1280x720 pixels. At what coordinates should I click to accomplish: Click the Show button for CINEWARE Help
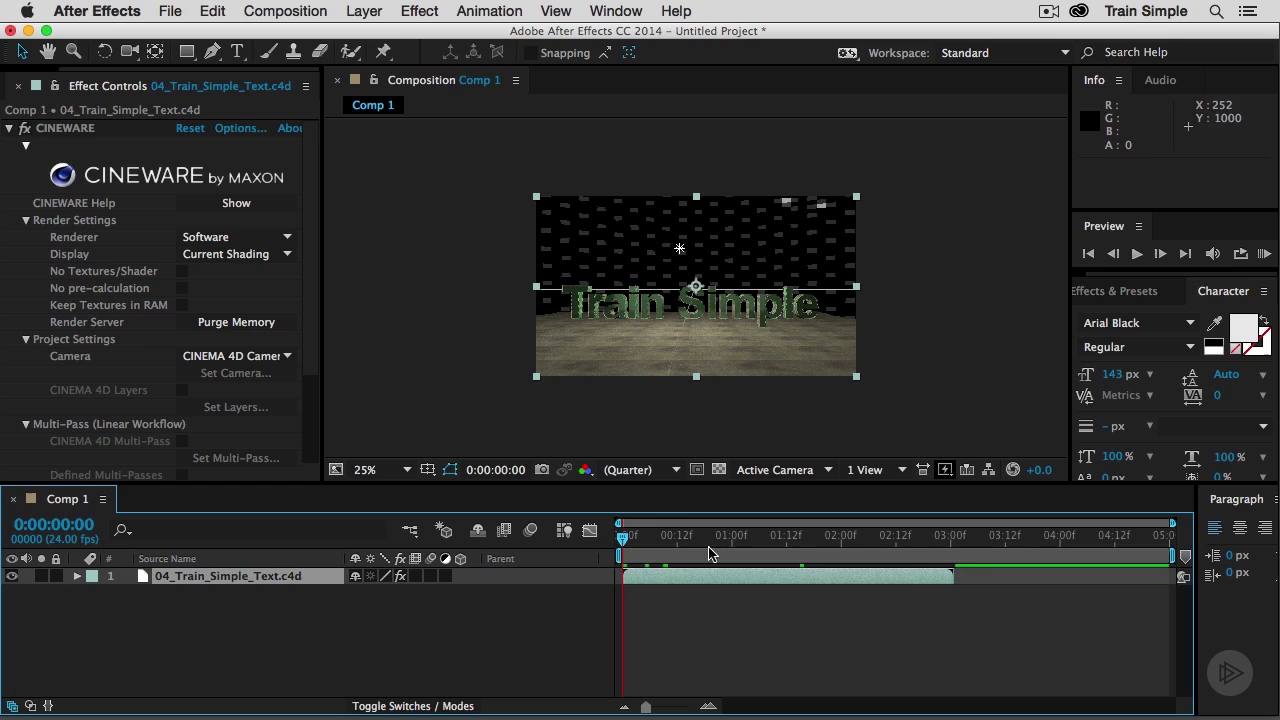(236, 203)
